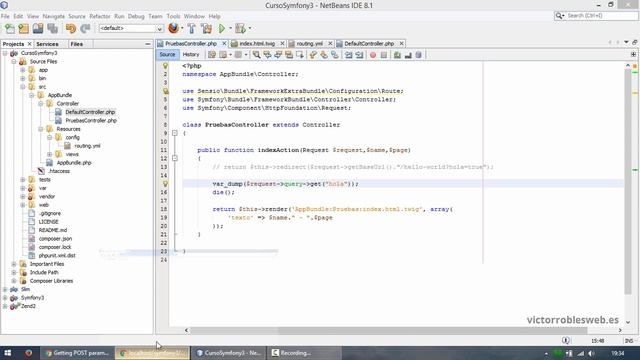Viewport: 640px width, 360px height.
Task: Click the New File toolbar icon
Action: click(x=10, y=28)
